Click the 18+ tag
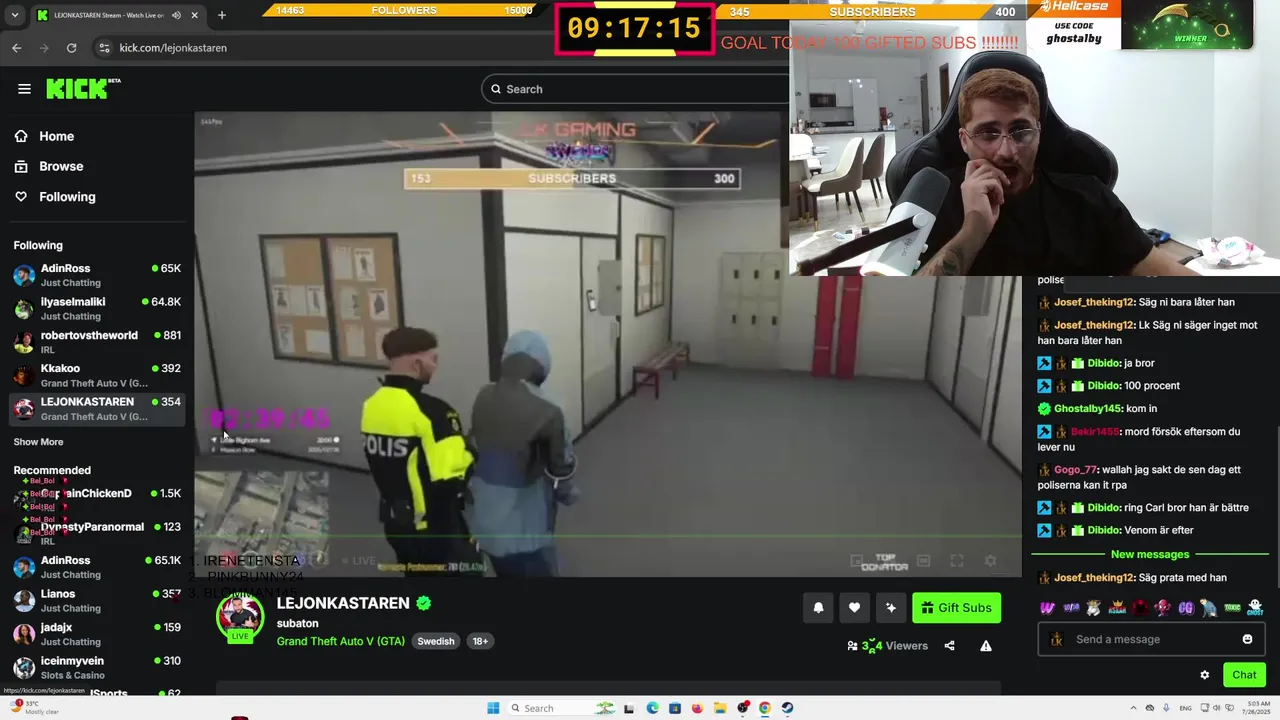The width and height of the screenshot is (1280, 720). tap(480, 641)
